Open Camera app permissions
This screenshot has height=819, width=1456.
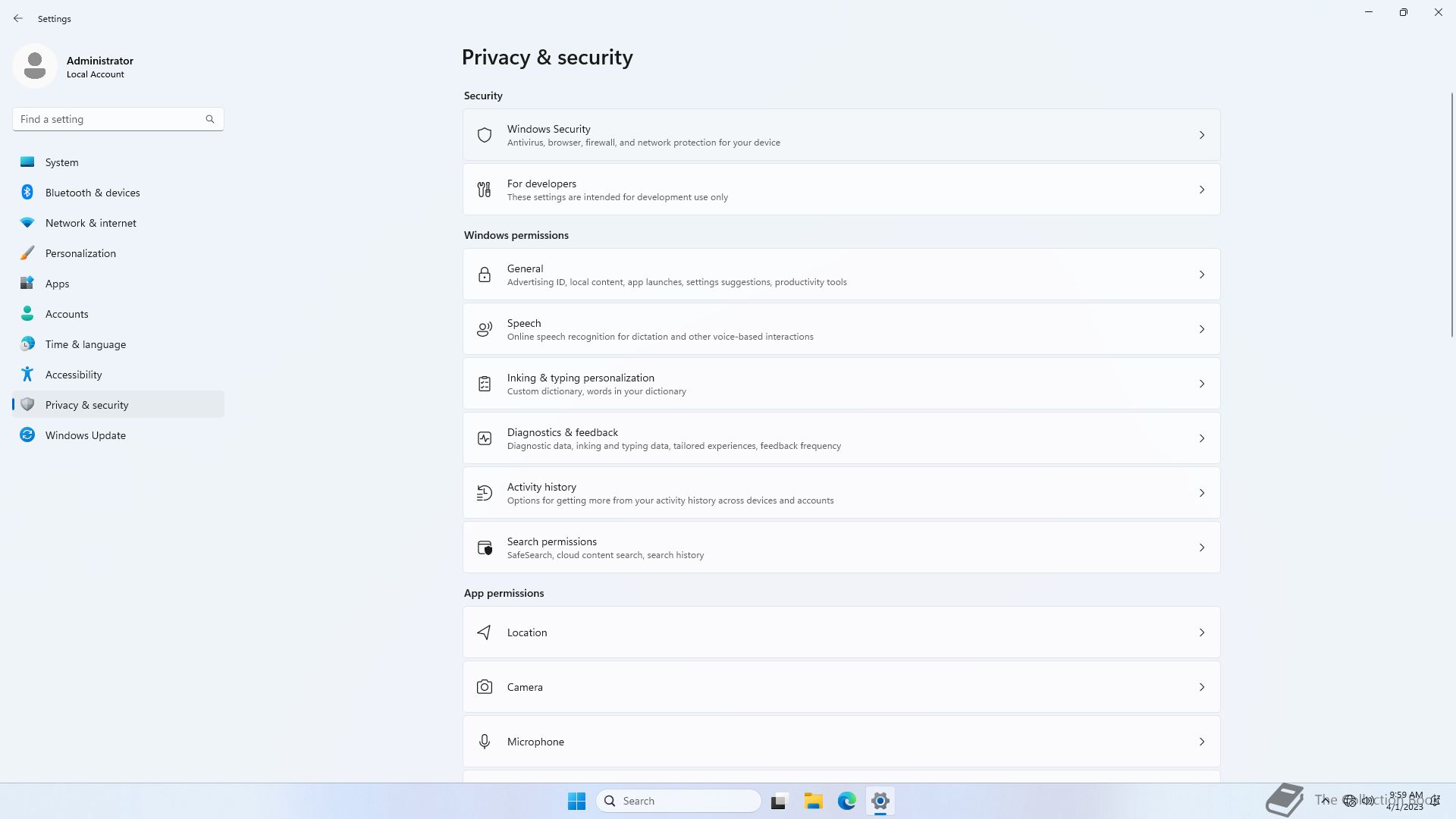[842, 687]
